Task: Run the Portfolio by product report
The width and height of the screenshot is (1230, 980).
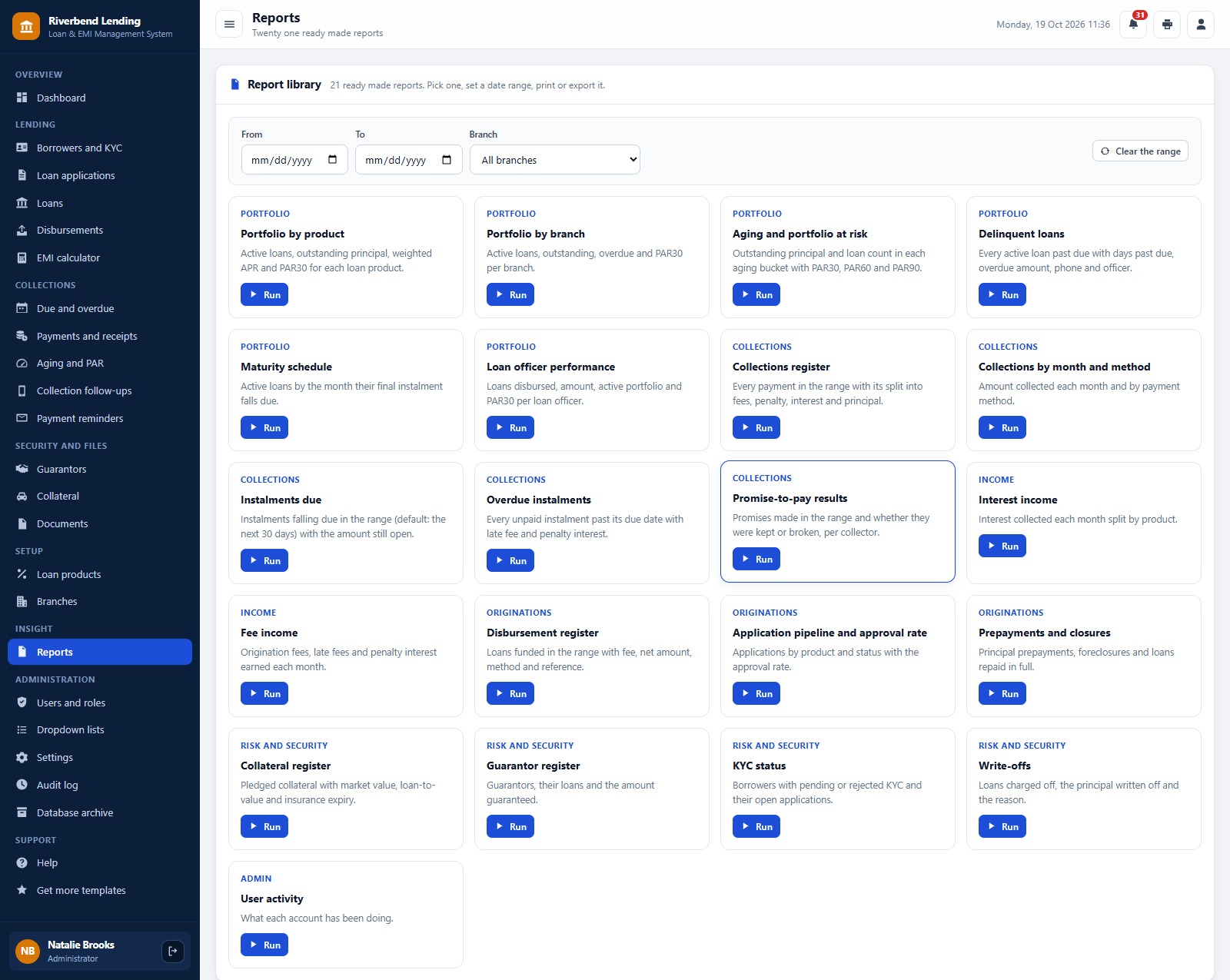Action: [x=264, y=294]
